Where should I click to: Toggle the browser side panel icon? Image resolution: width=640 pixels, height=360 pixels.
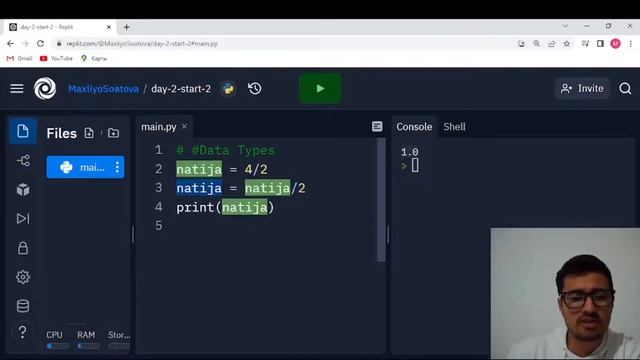[600, 43]
